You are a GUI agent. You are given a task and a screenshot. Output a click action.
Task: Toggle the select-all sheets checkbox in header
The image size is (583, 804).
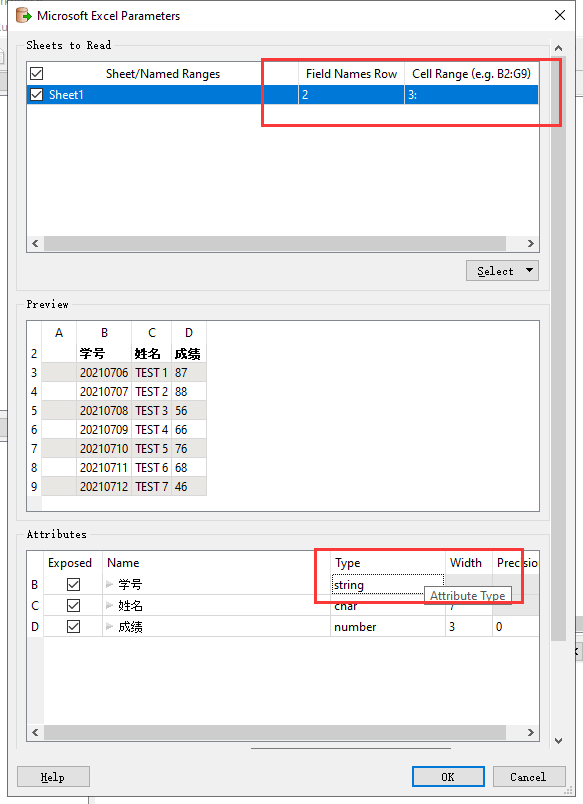tap(36, 74)
